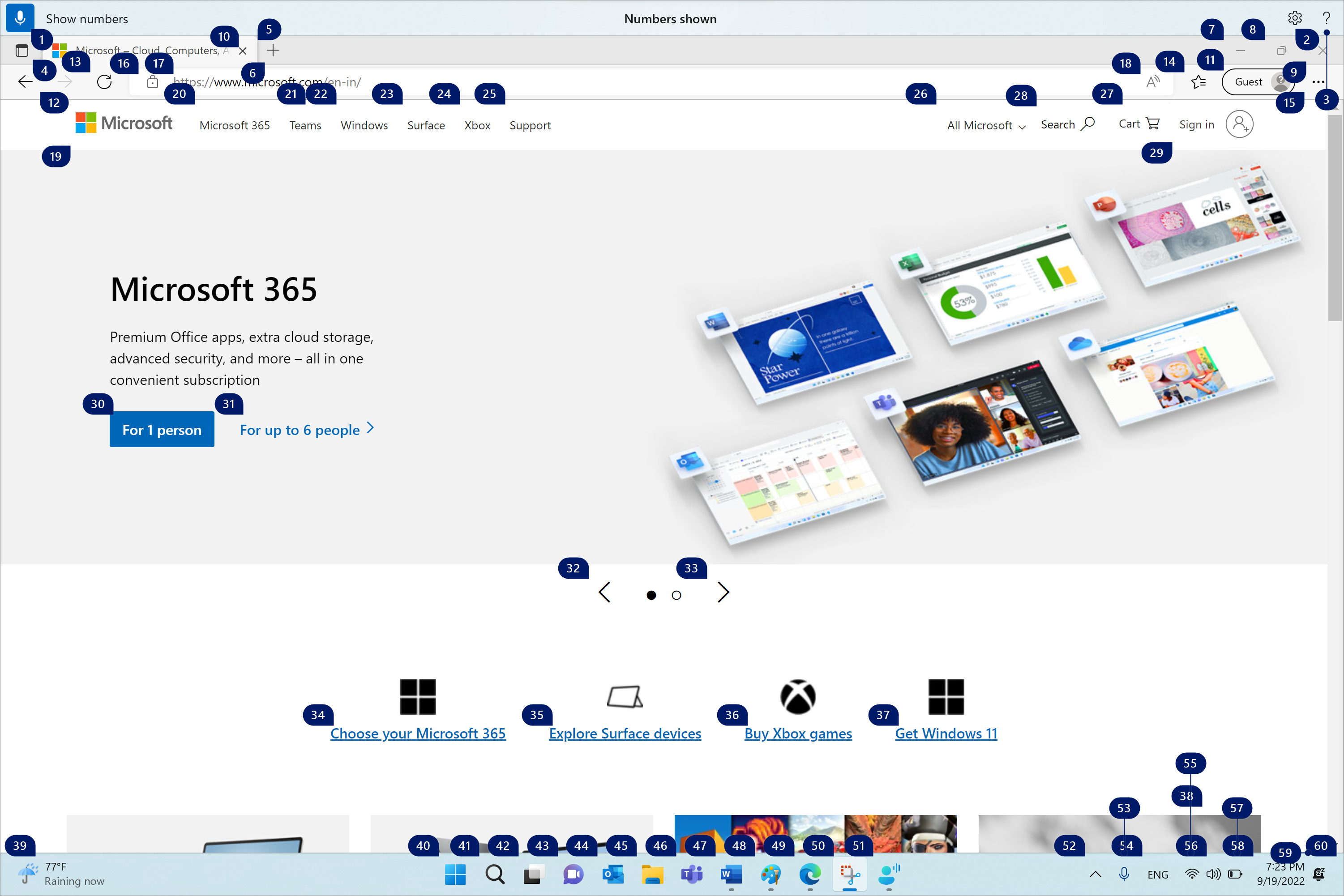Click the next carousel navigation arrow
The image size is (1344, 896).
click(723, 593)
